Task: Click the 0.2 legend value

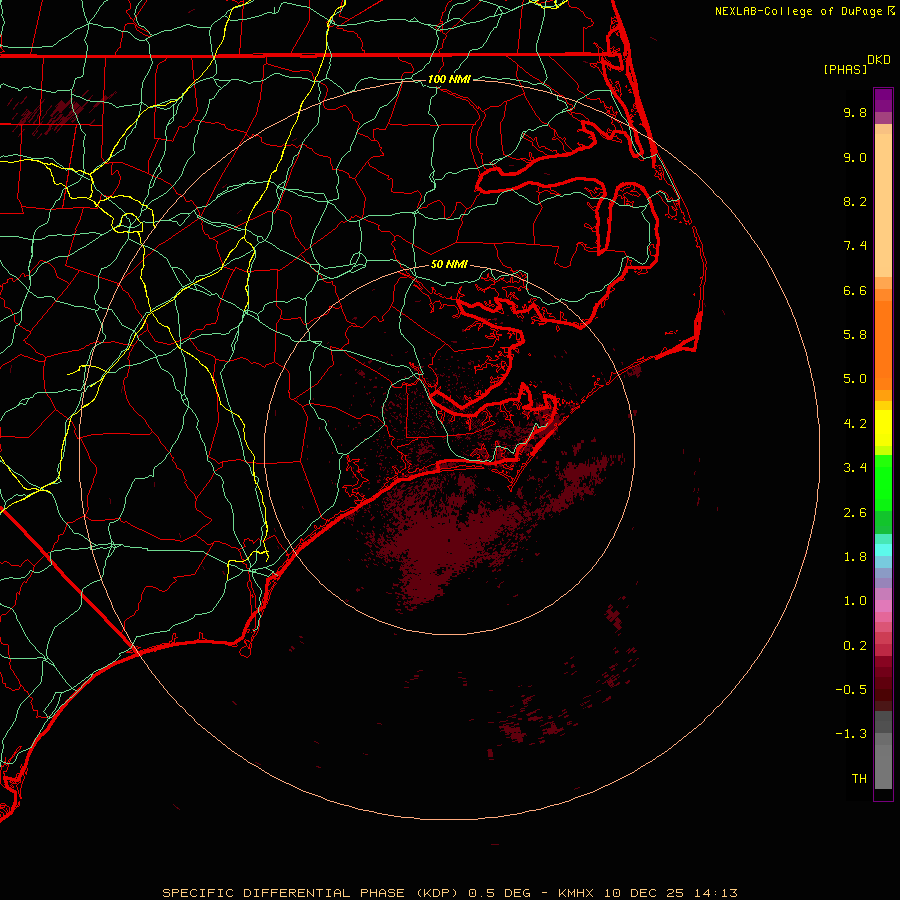Action: 855,646
